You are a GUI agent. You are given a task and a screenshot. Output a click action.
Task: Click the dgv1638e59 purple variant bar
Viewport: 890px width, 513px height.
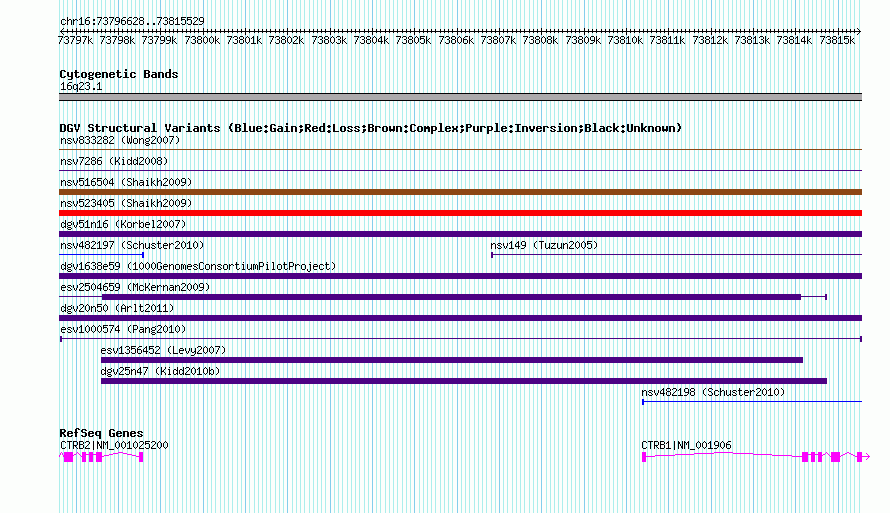(460, 276)
